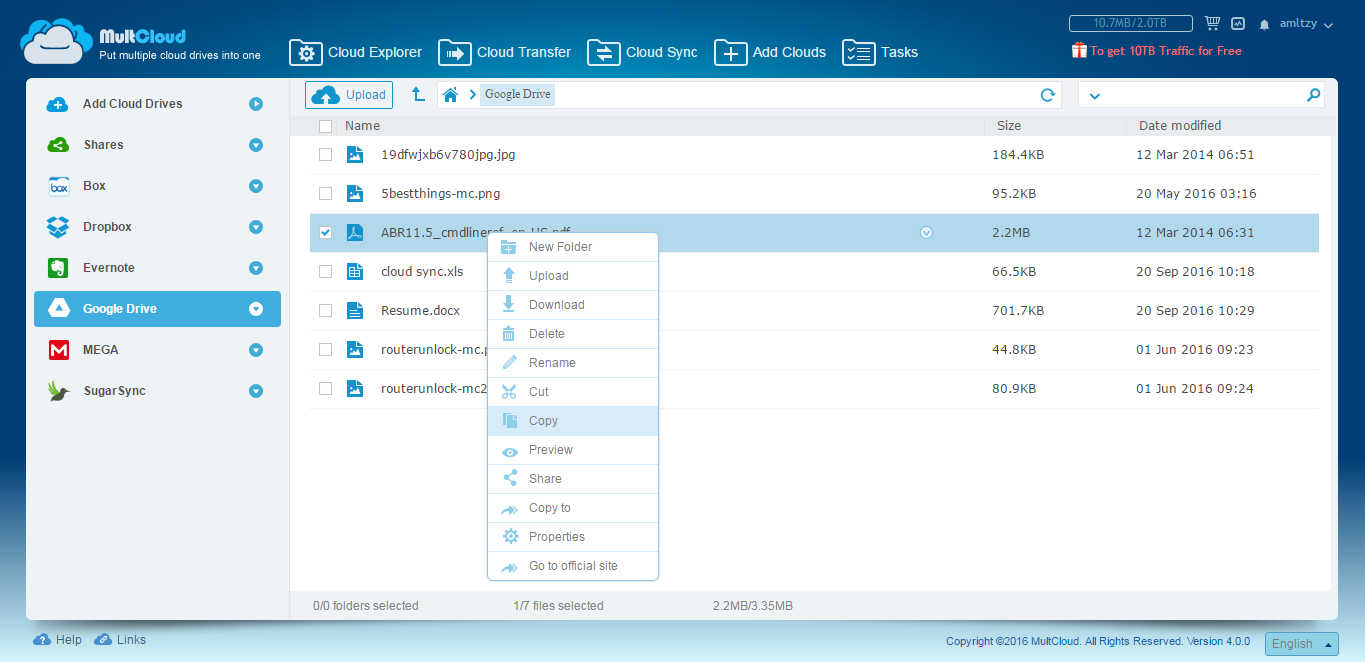This screenshot has width=1365, height=662.
Task: Uncheck the ABR11.5 pdf file checkbox
Action: click(325, 233)
